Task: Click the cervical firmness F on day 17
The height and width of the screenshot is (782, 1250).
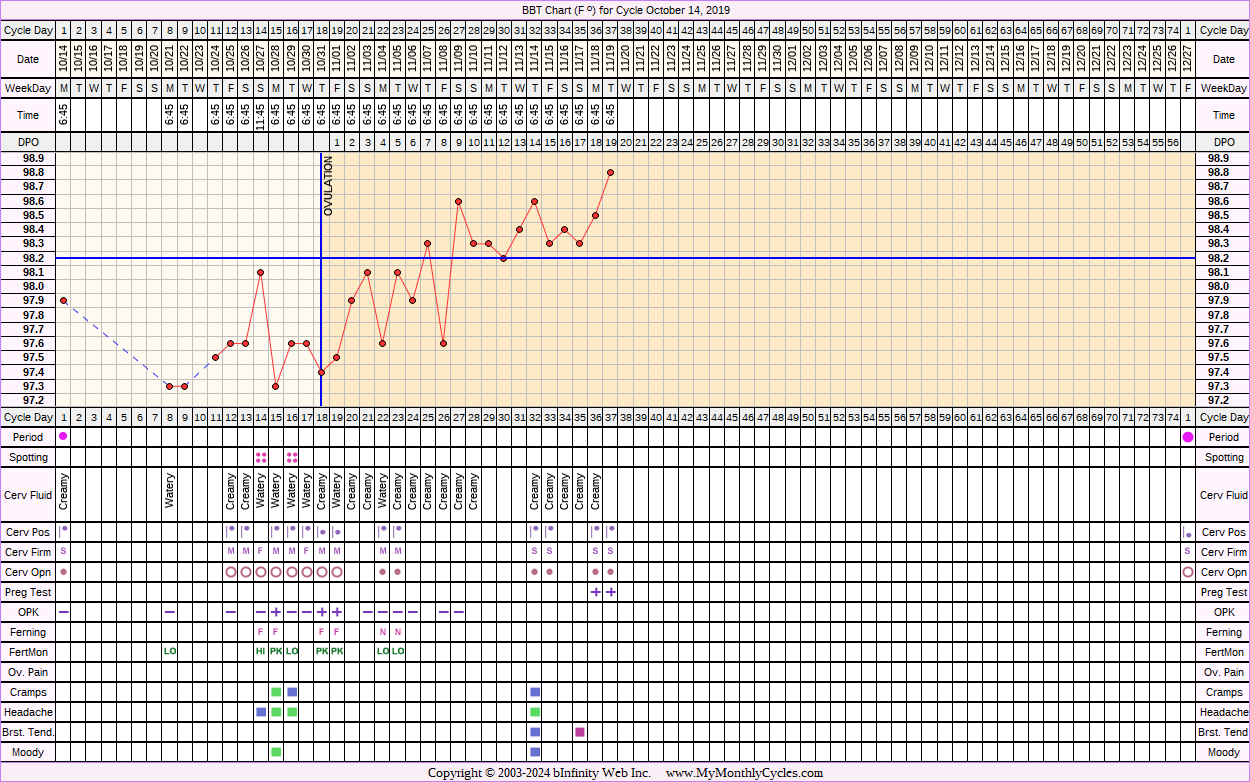Action: 306,551
